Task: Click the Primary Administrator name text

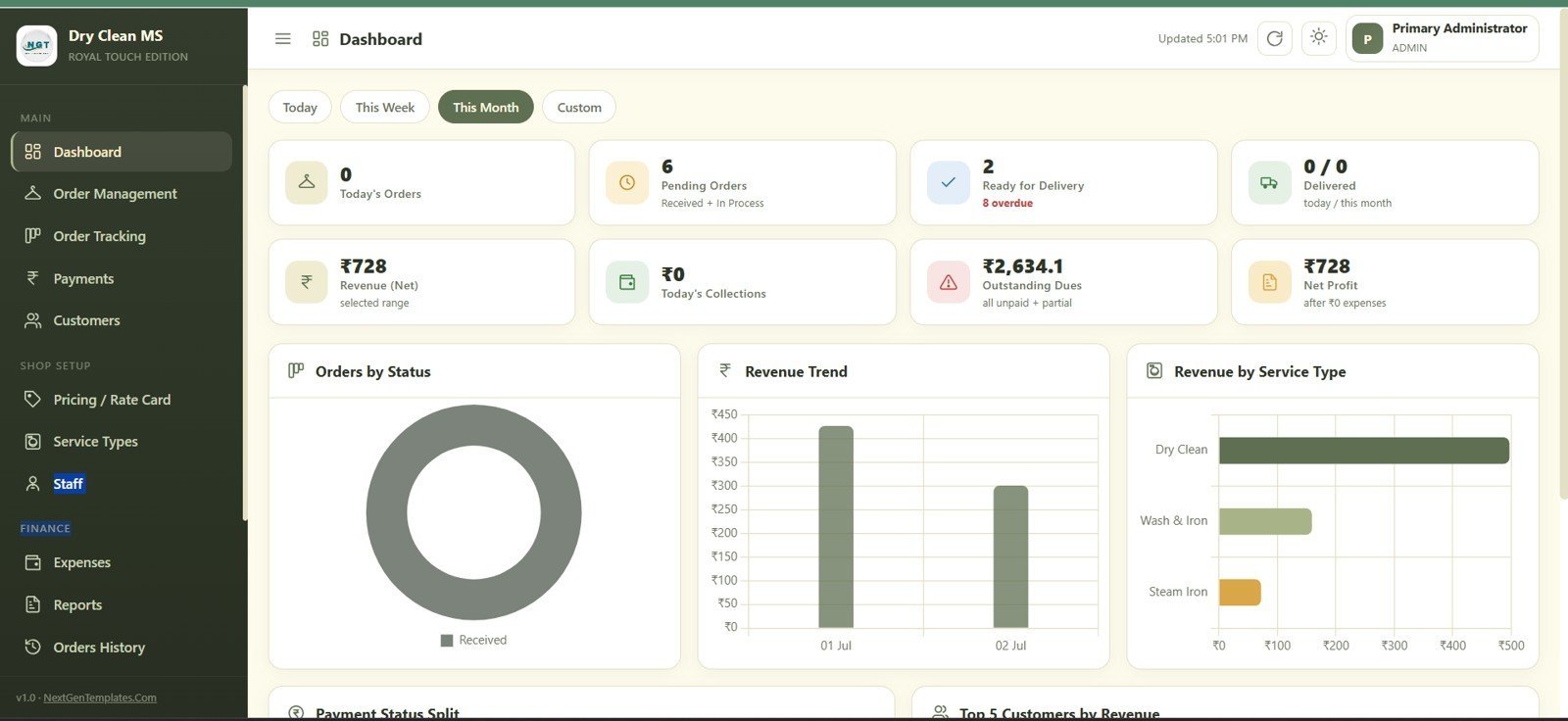Action: (1459, 28)
